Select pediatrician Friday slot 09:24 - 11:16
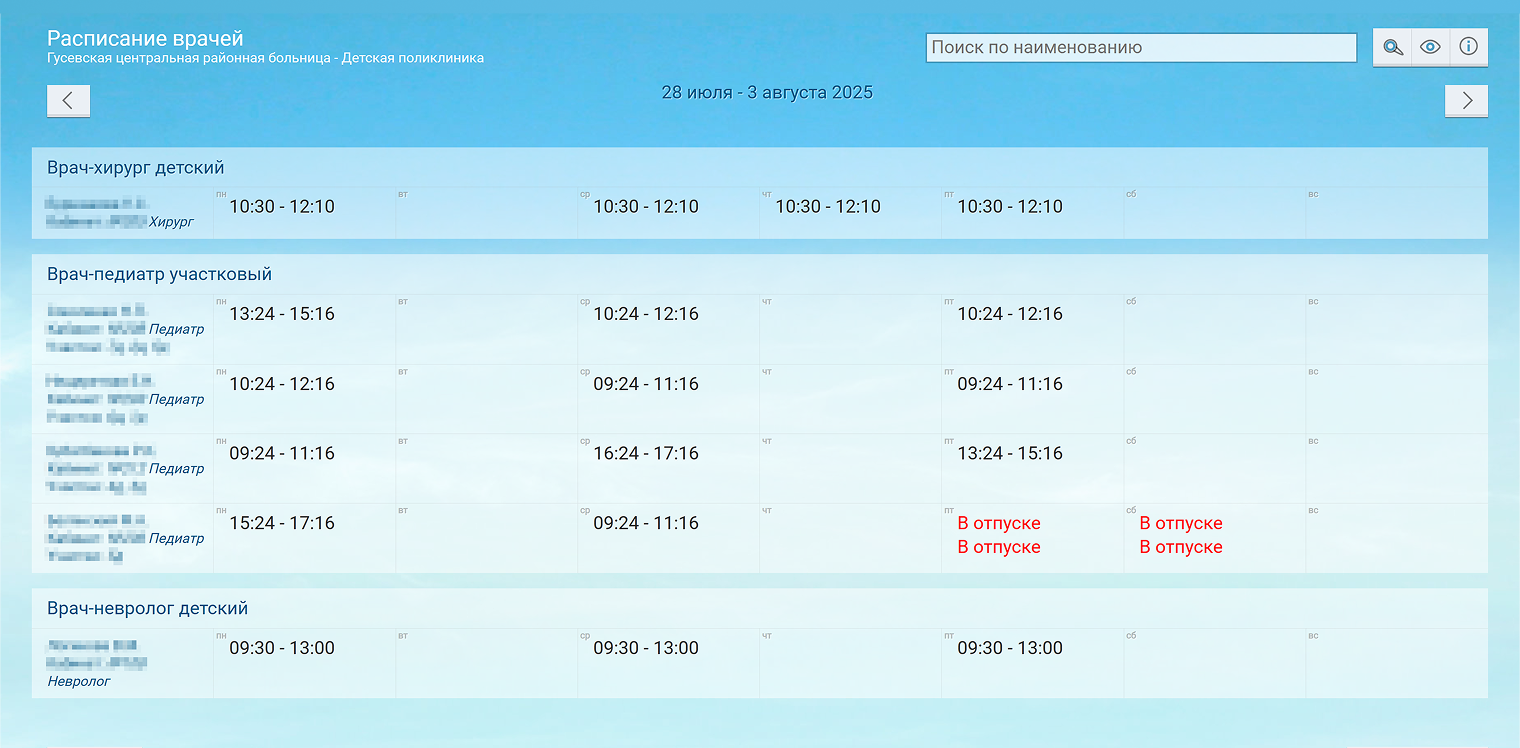 1010,384
